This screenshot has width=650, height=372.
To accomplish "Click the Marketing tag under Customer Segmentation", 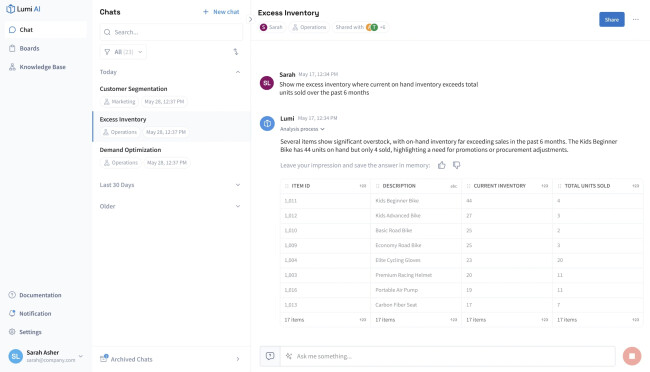I will click(x=119, y=102).
